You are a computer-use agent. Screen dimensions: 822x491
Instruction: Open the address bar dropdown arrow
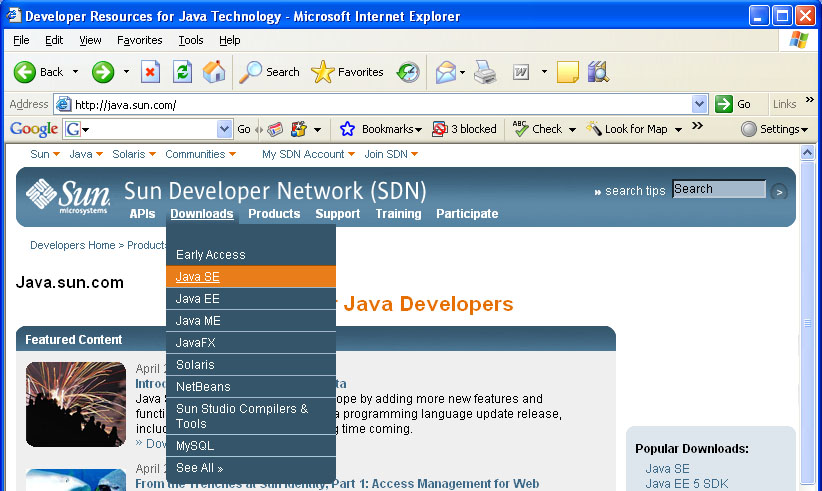tap(699, 104)
